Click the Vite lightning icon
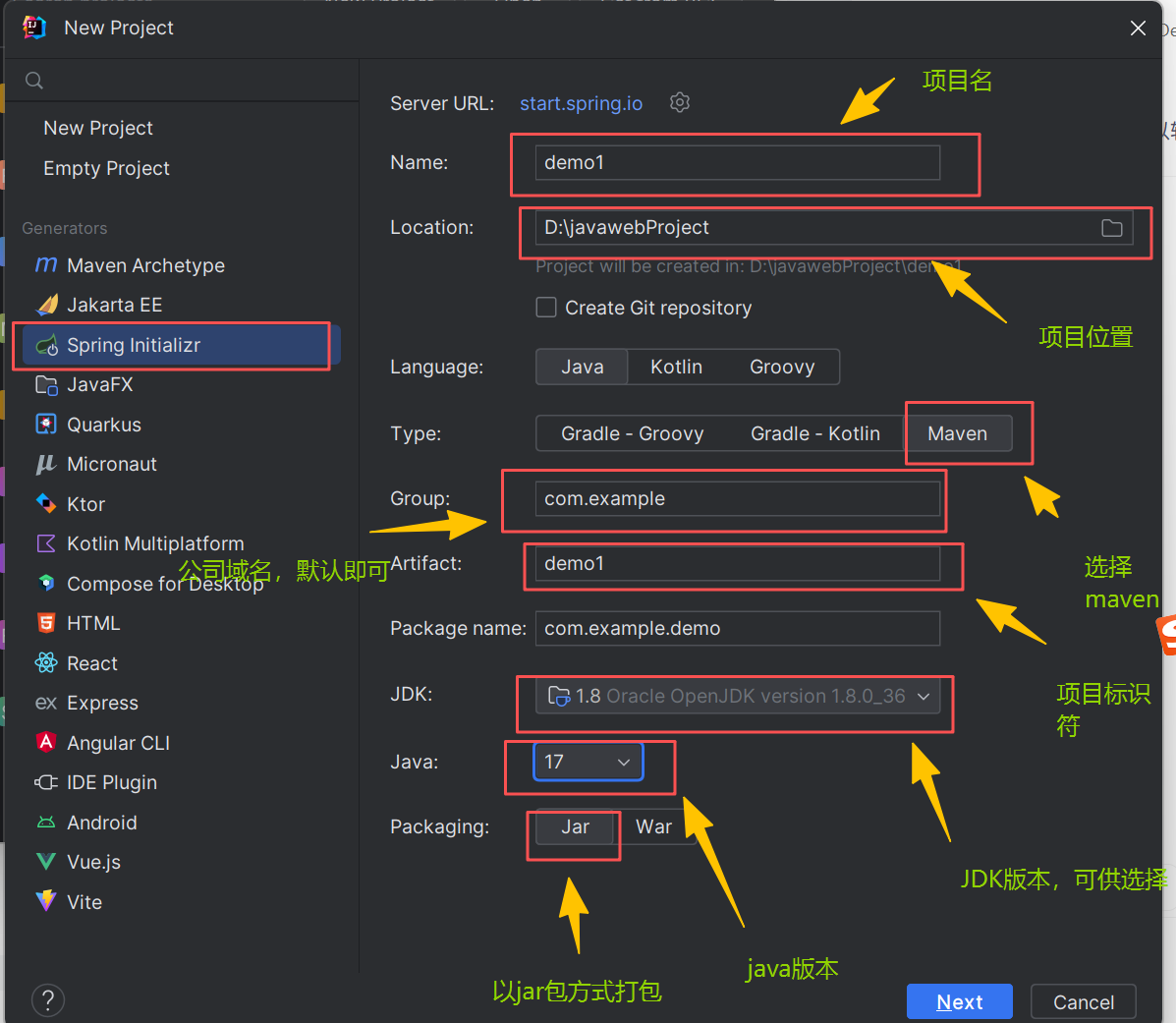This screenshot has width=1176, height=1023. [46, 901]
